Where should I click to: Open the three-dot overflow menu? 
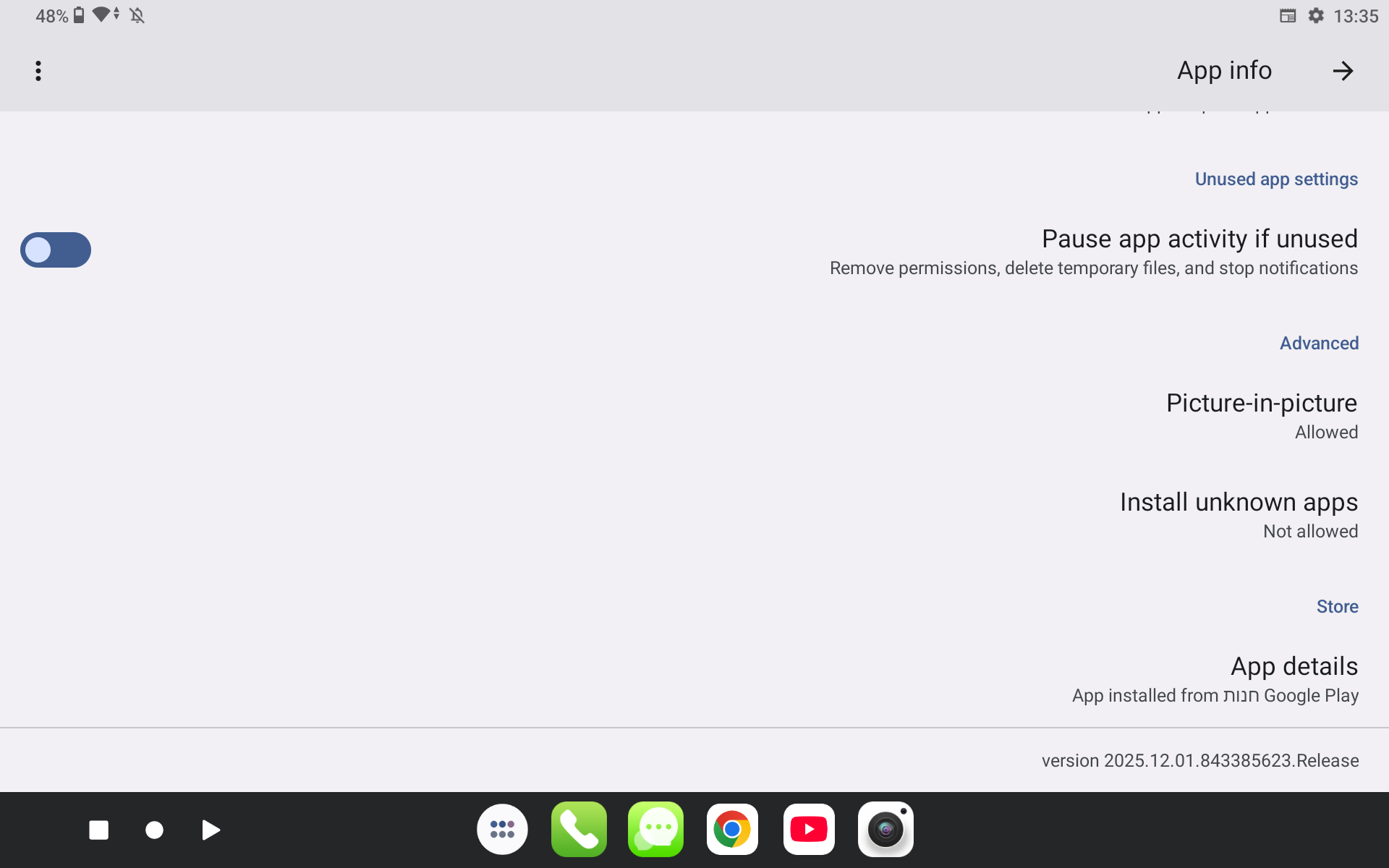(x=38, y=70)
